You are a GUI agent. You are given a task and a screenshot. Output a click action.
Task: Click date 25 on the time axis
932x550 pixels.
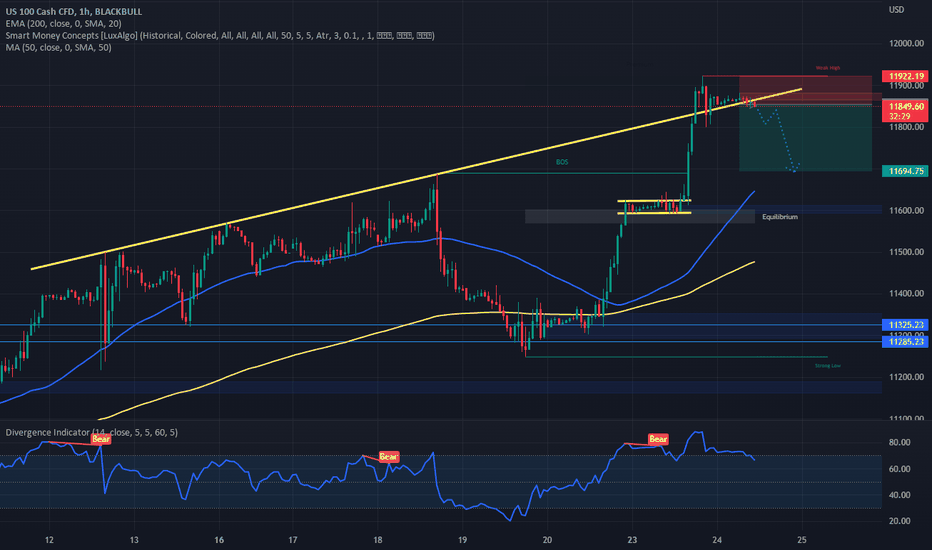(x=802, y=540)
